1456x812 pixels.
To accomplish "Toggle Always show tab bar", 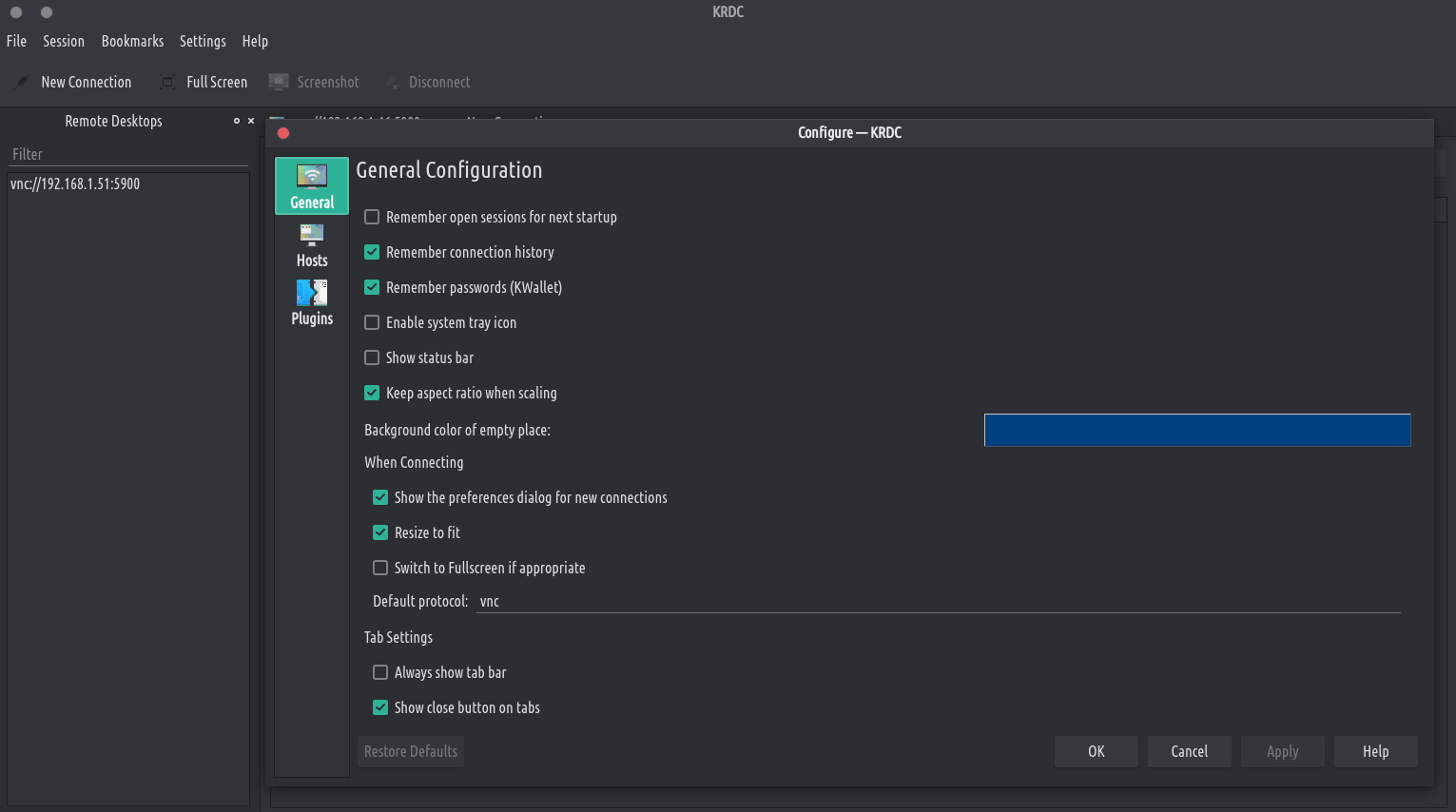I will tap(380, 672).
